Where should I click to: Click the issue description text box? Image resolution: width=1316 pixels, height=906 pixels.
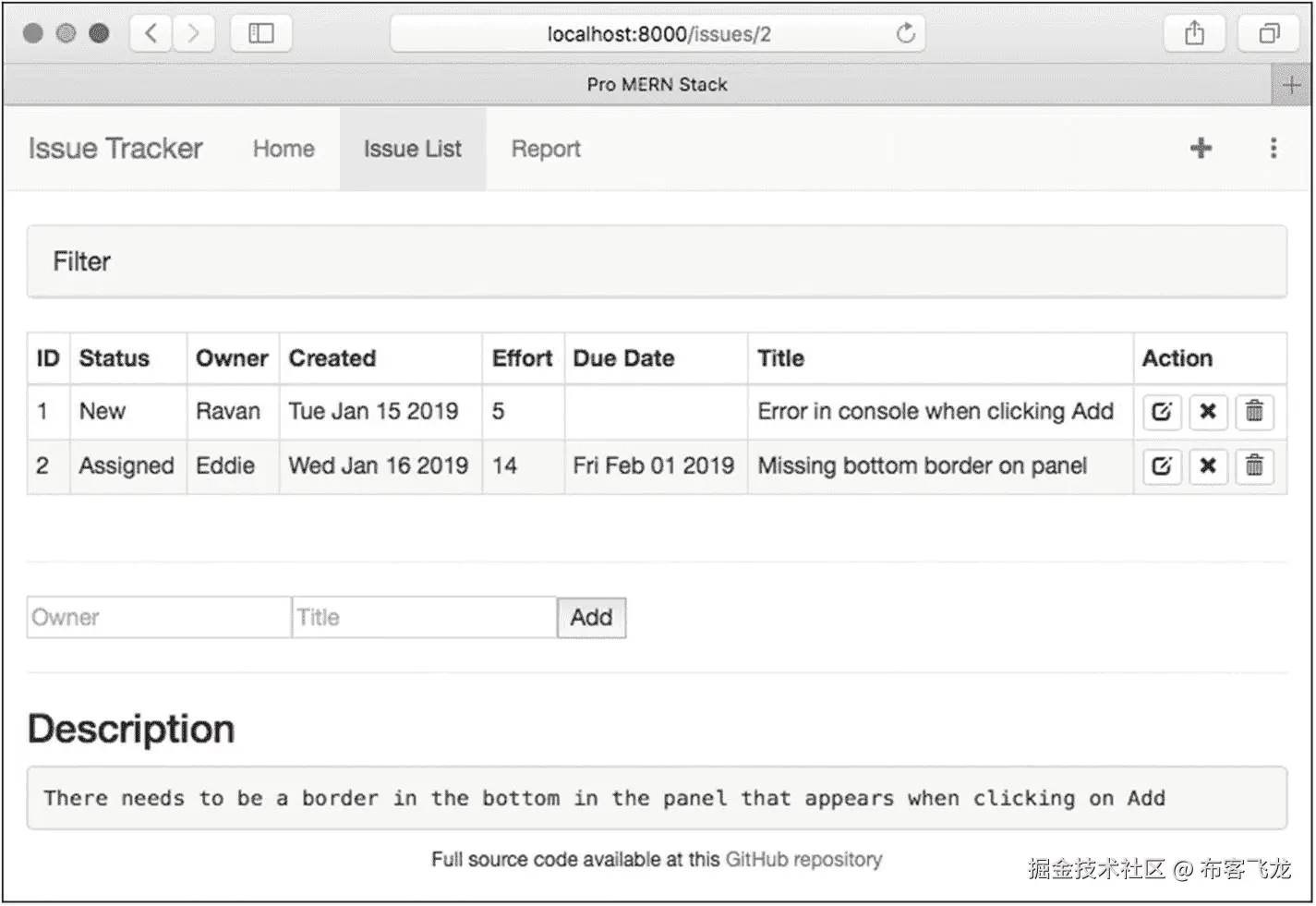(x=657, y=798)
